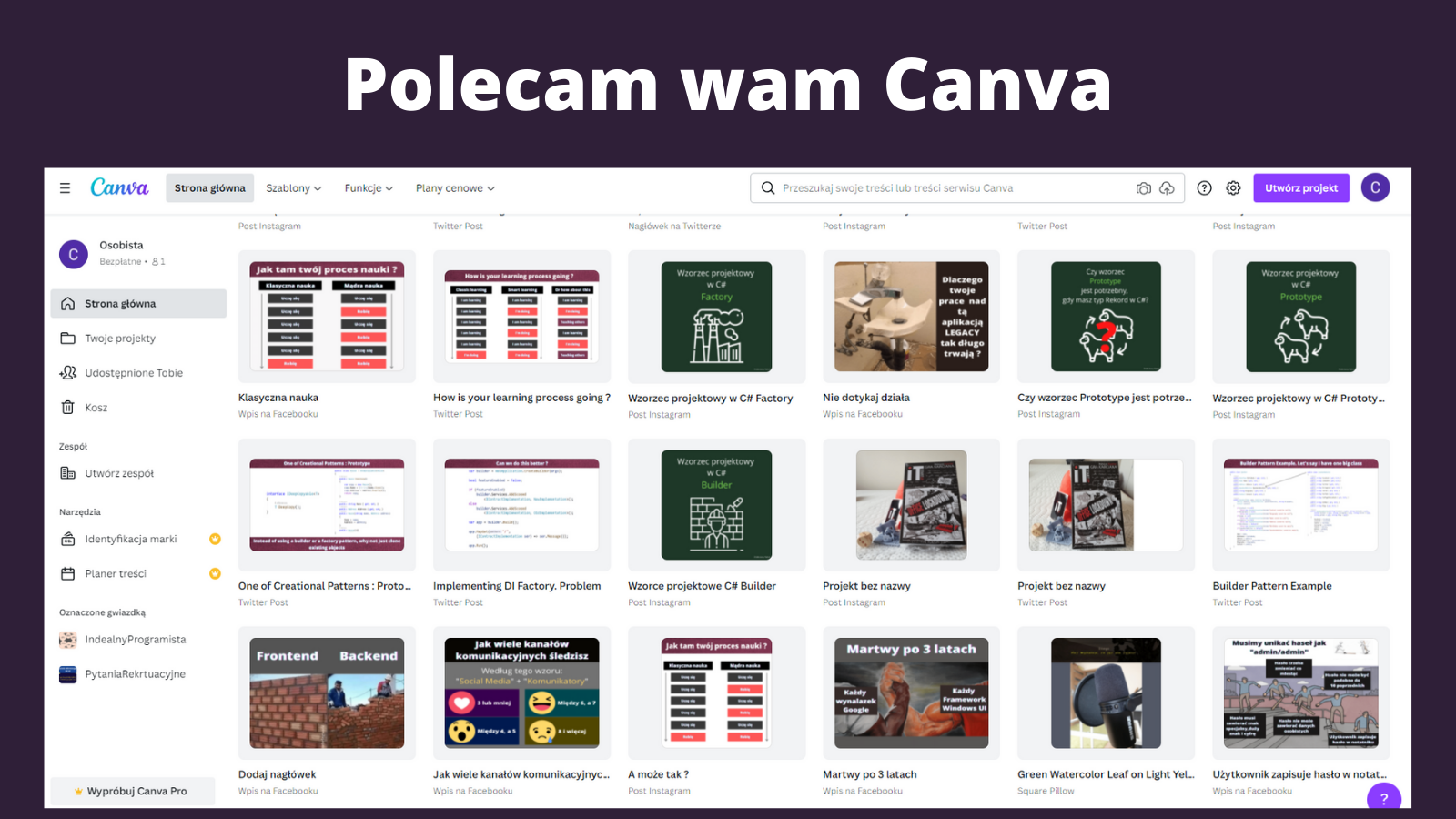Image resolution: width=1456 pixels, height=819 pixels.
Task: Click the search magnifier icon
Action: (x=768, y=188)
